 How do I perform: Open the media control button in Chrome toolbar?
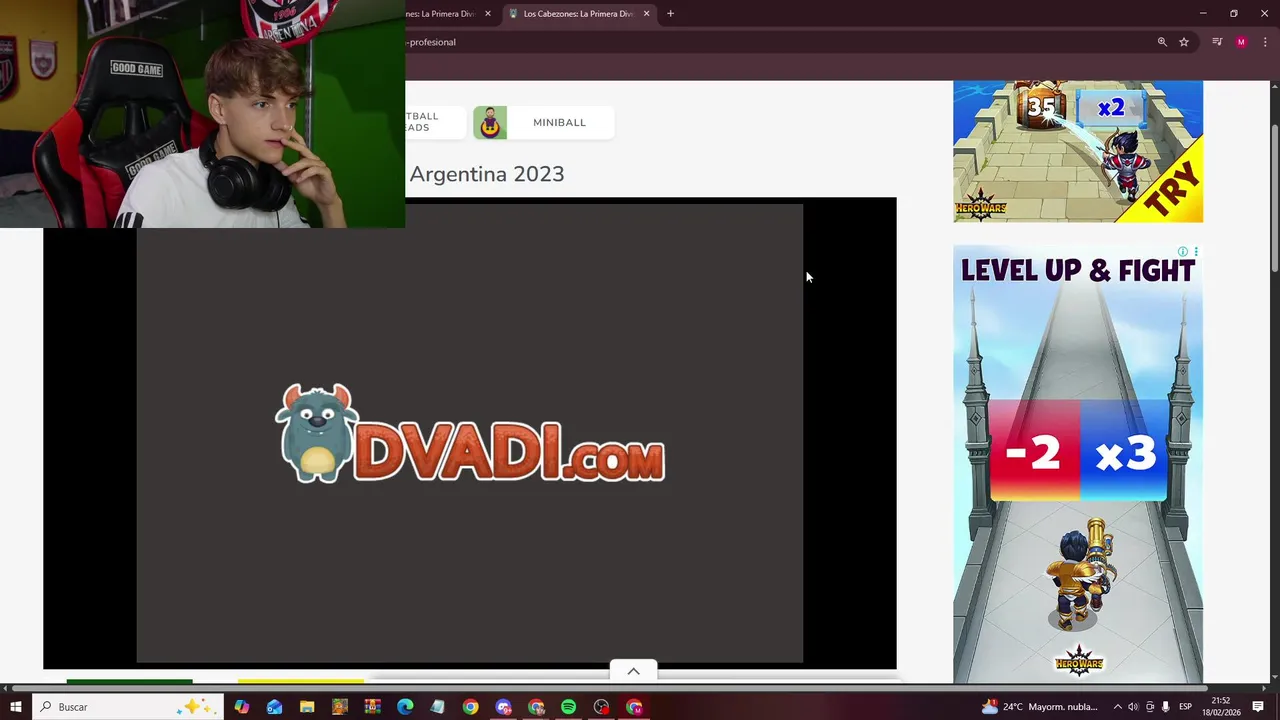coord(1217,42)
